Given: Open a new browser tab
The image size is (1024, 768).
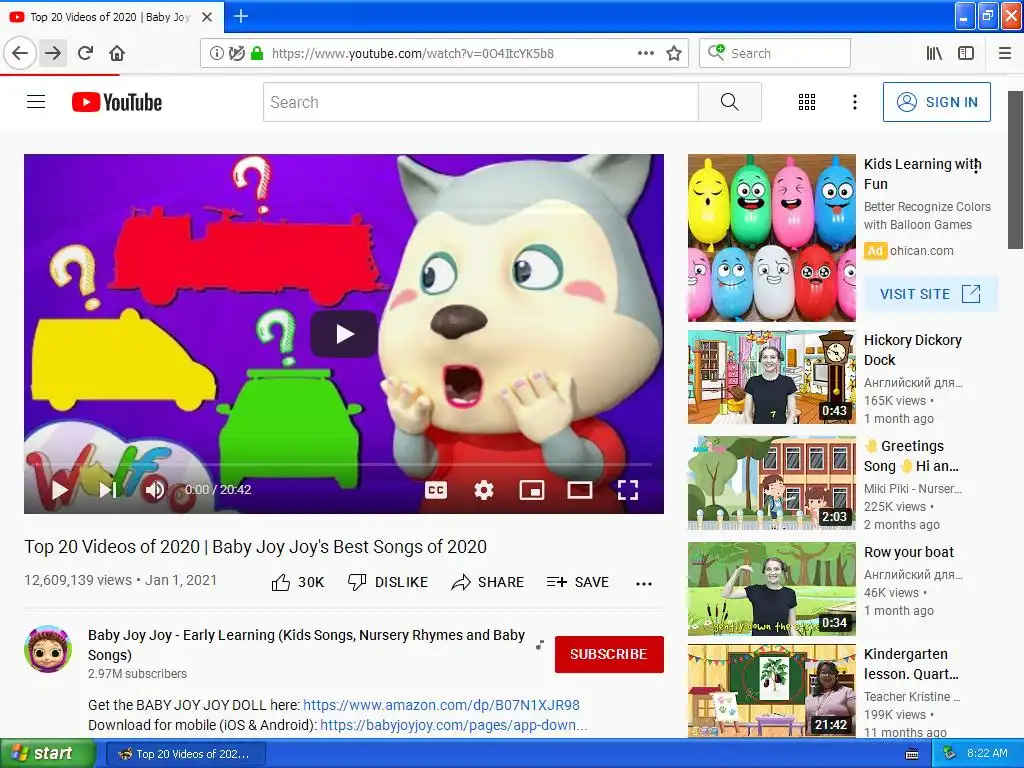Looking at the screenshot, I should (240, 16).
